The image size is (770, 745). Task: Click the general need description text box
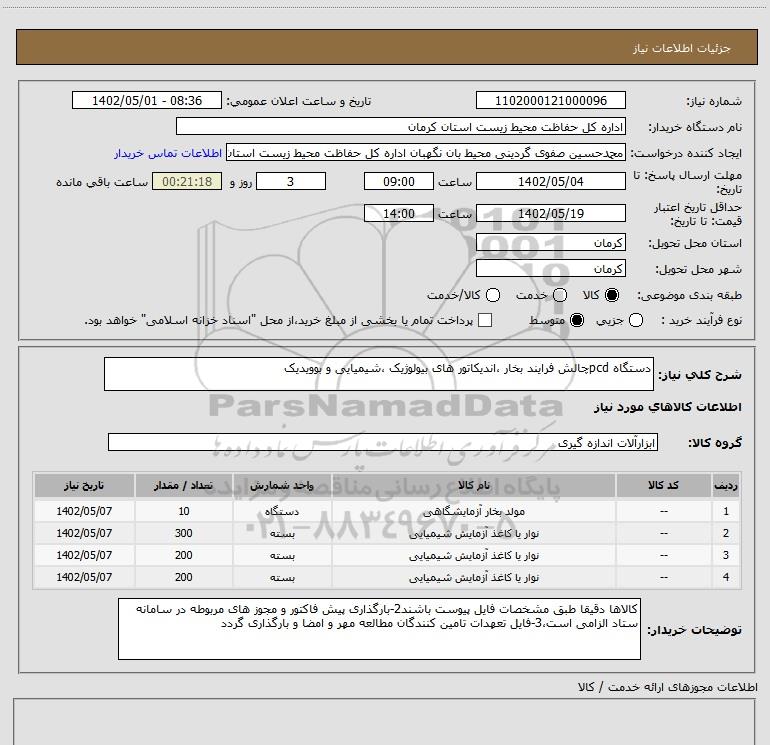[379, 374]
